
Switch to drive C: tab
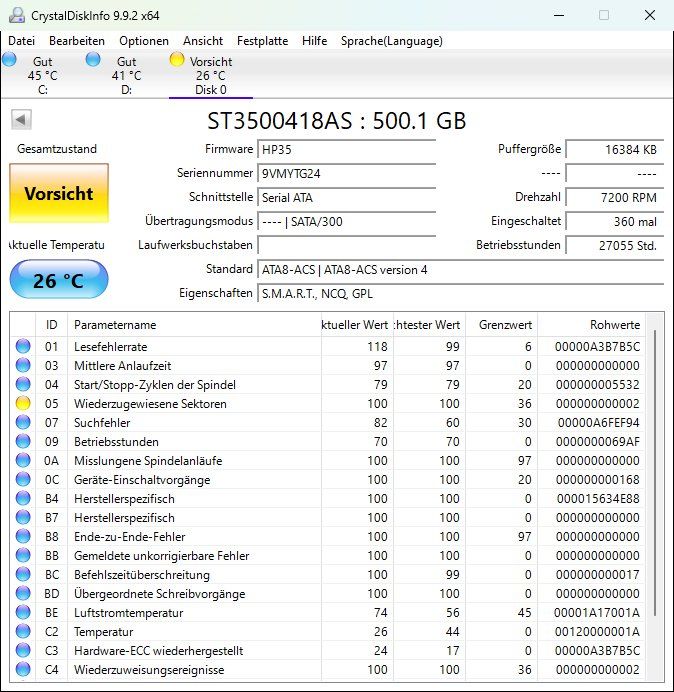(x=42, y=75)
